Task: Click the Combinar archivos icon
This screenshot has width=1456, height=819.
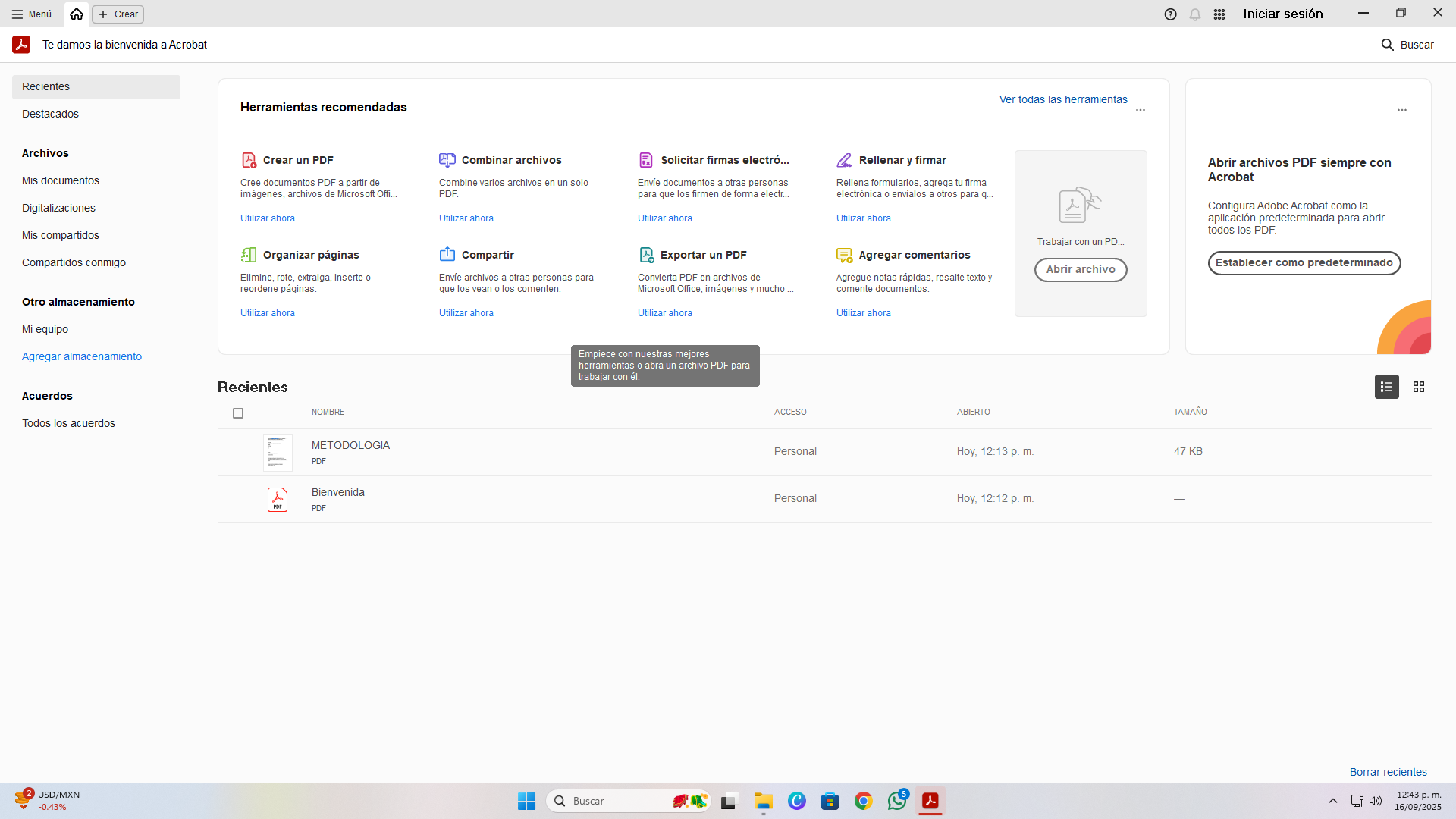Action: pyautogui.click(x=447, y=160)
